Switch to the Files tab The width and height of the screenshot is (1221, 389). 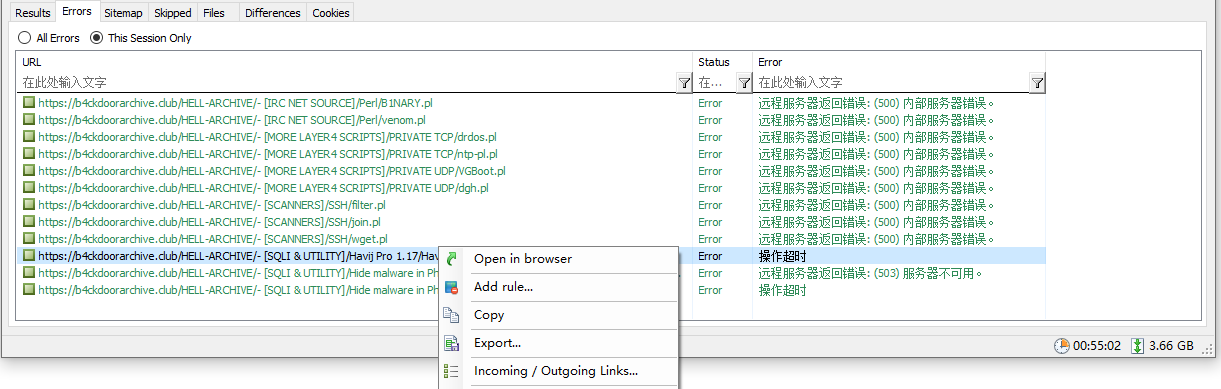(213, 13)
